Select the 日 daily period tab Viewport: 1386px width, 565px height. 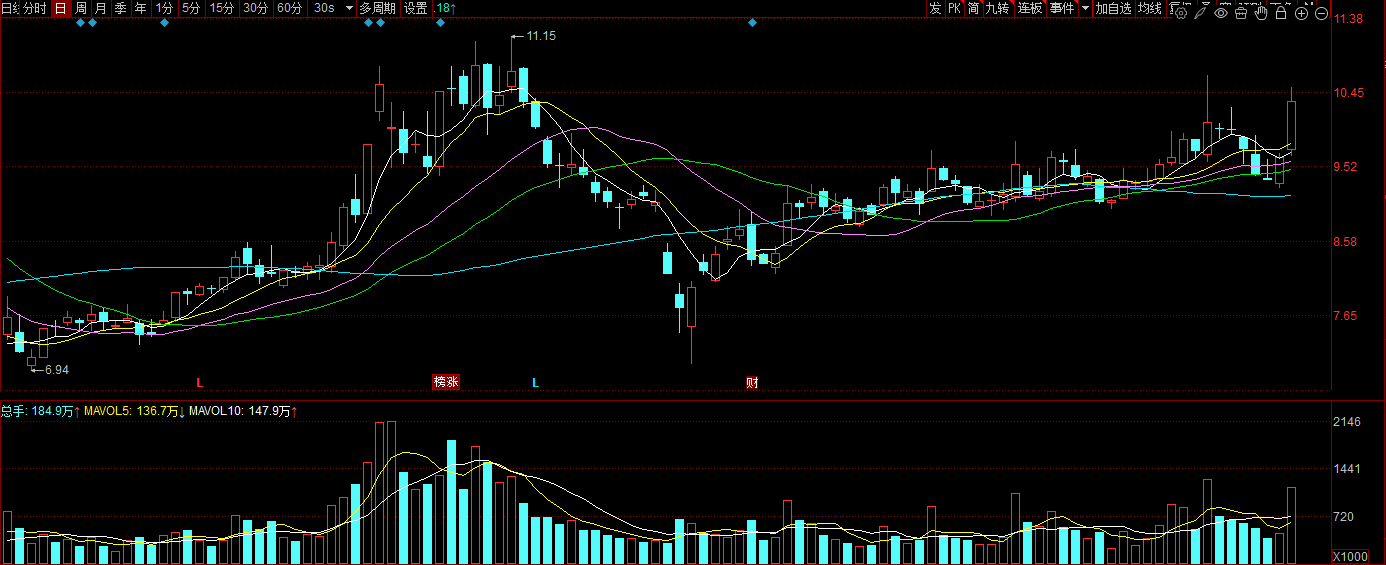(x=61, y=8)
